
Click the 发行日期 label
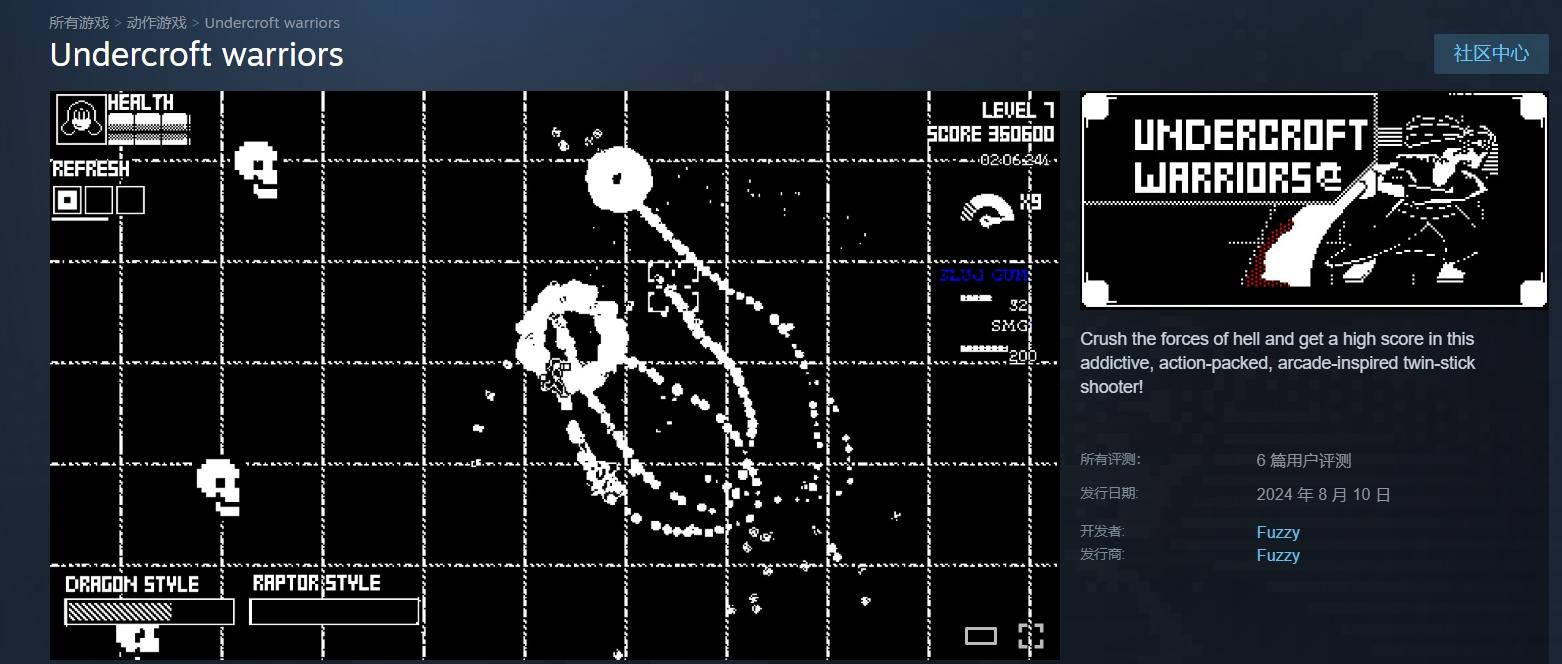tap(1109, 493)
